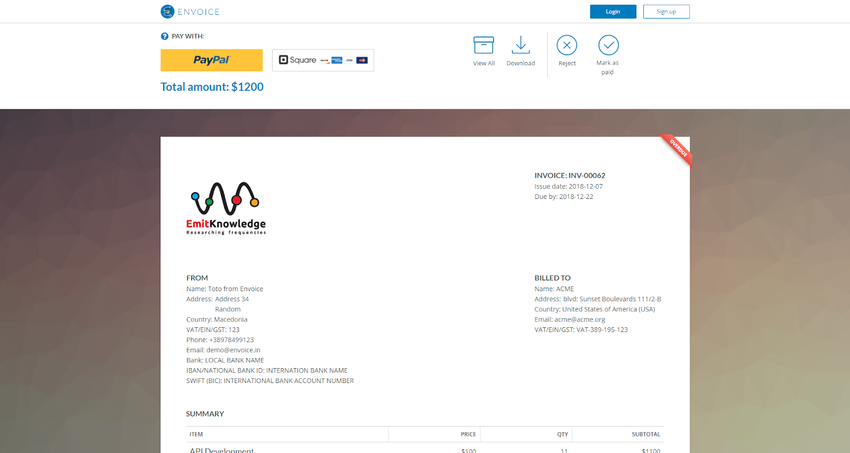Select the Sunset Boulevards address line
The height and width of the screenshot is (453, 850).
(598, 299)
